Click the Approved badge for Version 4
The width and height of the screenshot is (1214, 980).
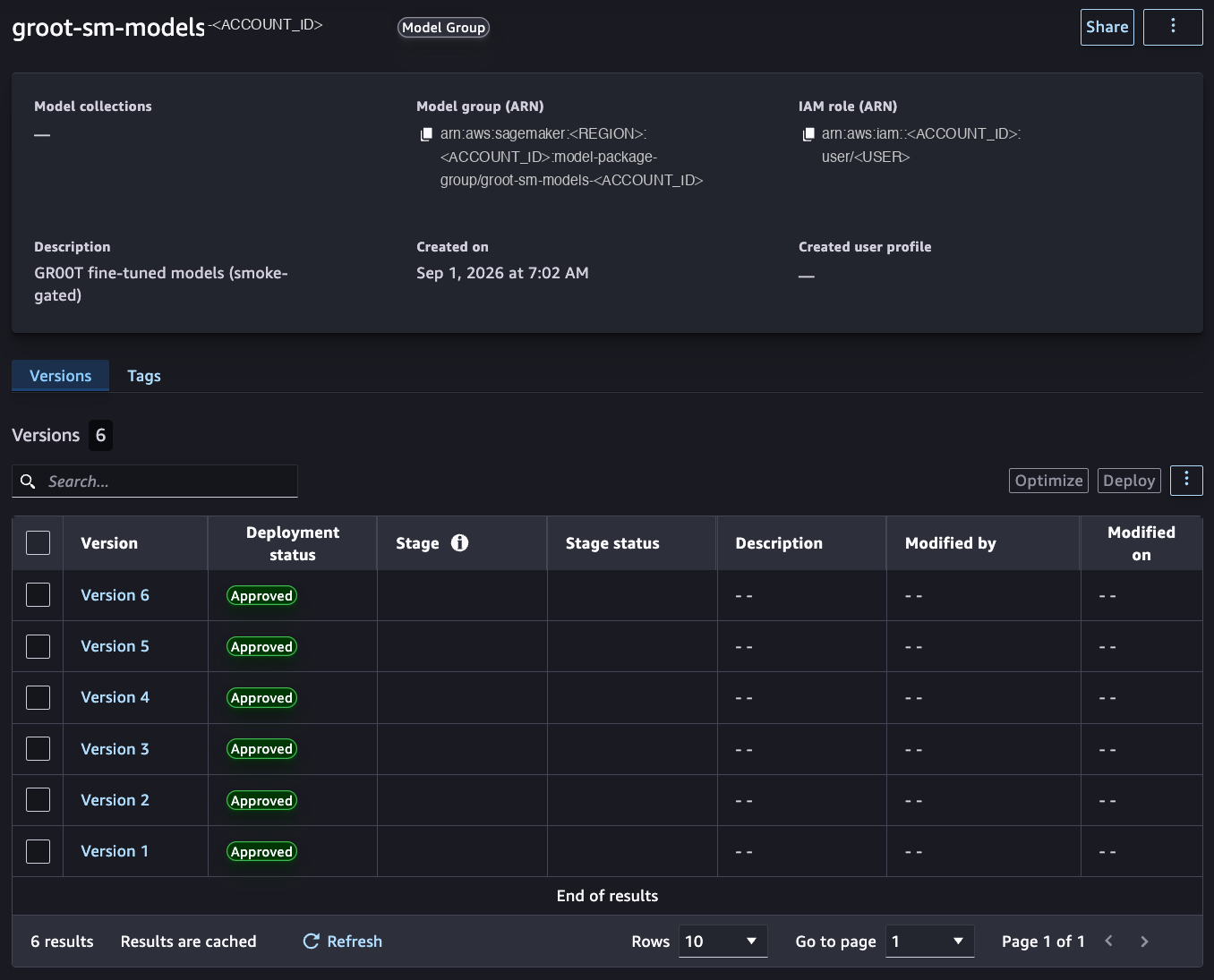coord(261,698)
